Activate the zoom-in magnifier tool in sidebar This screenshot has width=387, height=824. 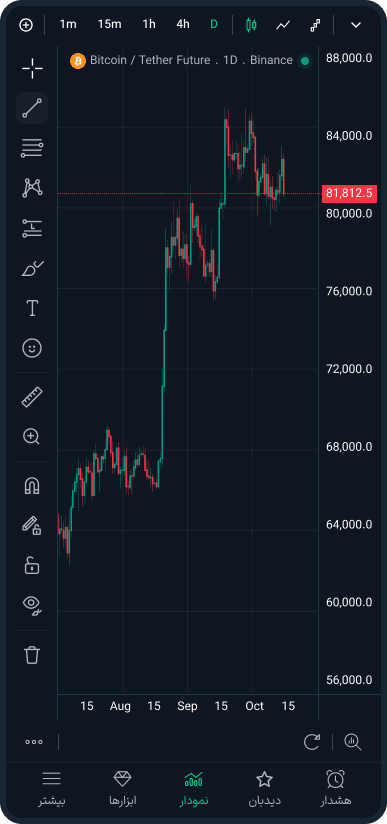31,436
